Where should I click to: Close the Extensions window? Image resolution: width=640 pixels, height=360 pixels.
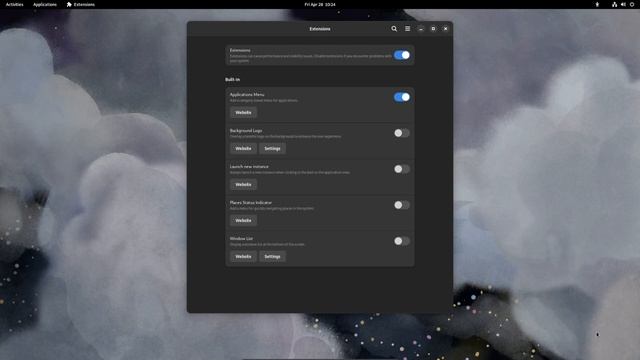click(x=445, y=29)
